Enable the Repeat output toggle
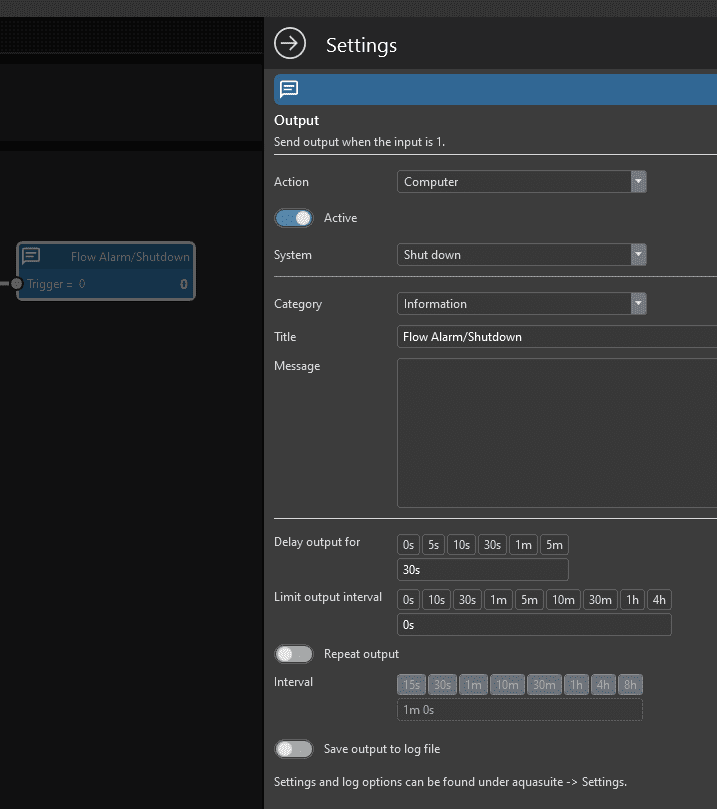Viewport: 717px width, 809px height. pyautogui.click(x=294, y=654)
